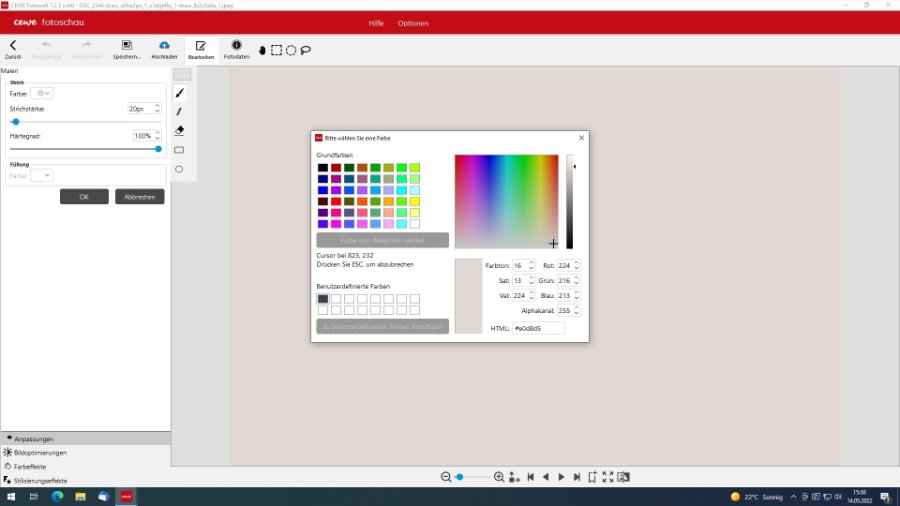Select the rectangular selection tool
900x506 pixels.
(277, 50)
